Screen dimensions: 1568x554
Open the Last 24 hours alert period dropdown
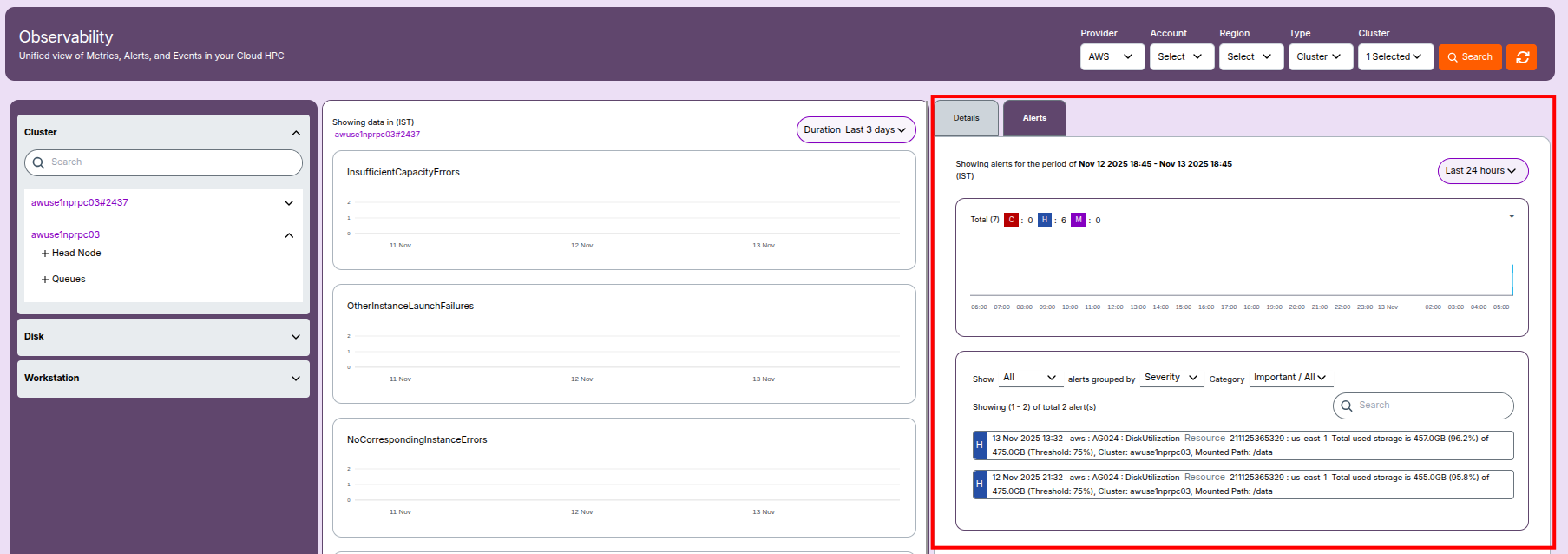click(1482, 171)
